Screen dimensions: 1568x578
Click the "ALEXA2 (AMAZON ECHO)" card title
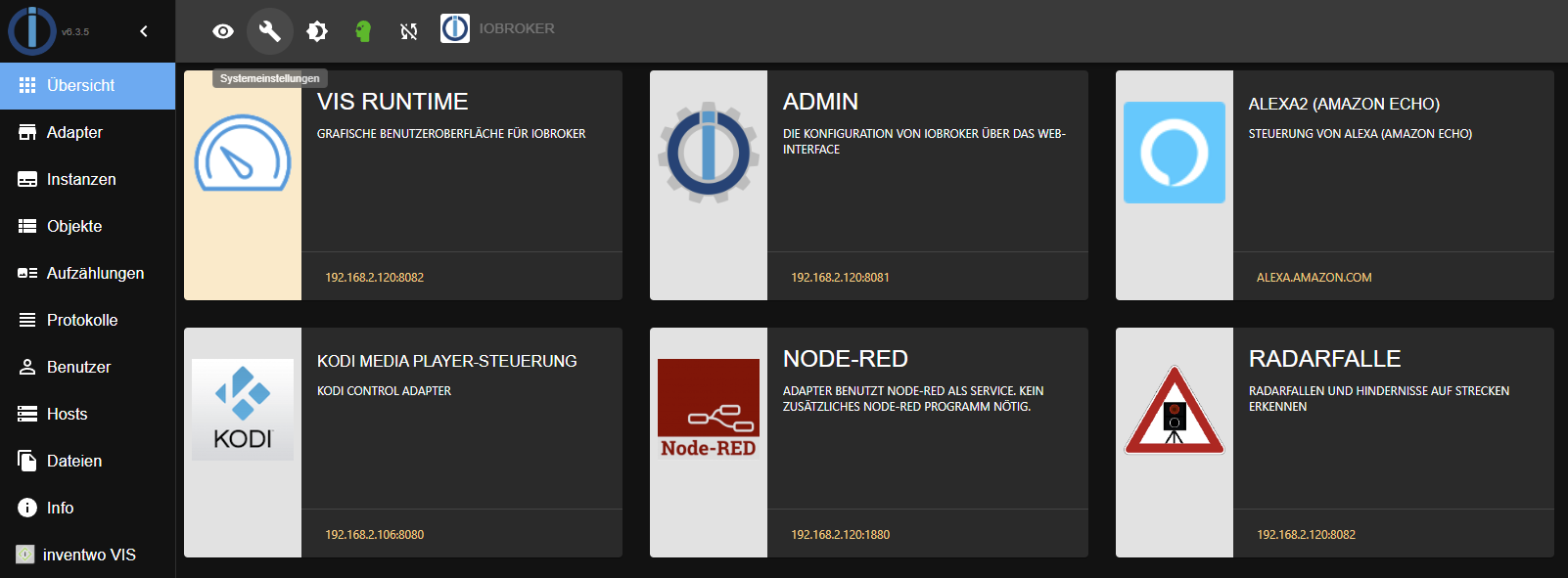[1344, 104]
